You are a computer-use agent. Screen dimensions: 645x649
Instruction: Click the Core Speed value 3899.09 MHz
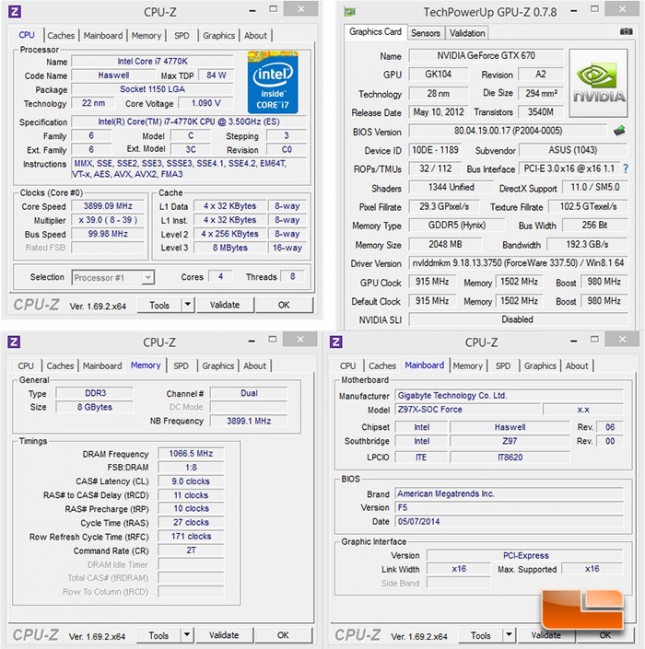[x=108, y=206]
